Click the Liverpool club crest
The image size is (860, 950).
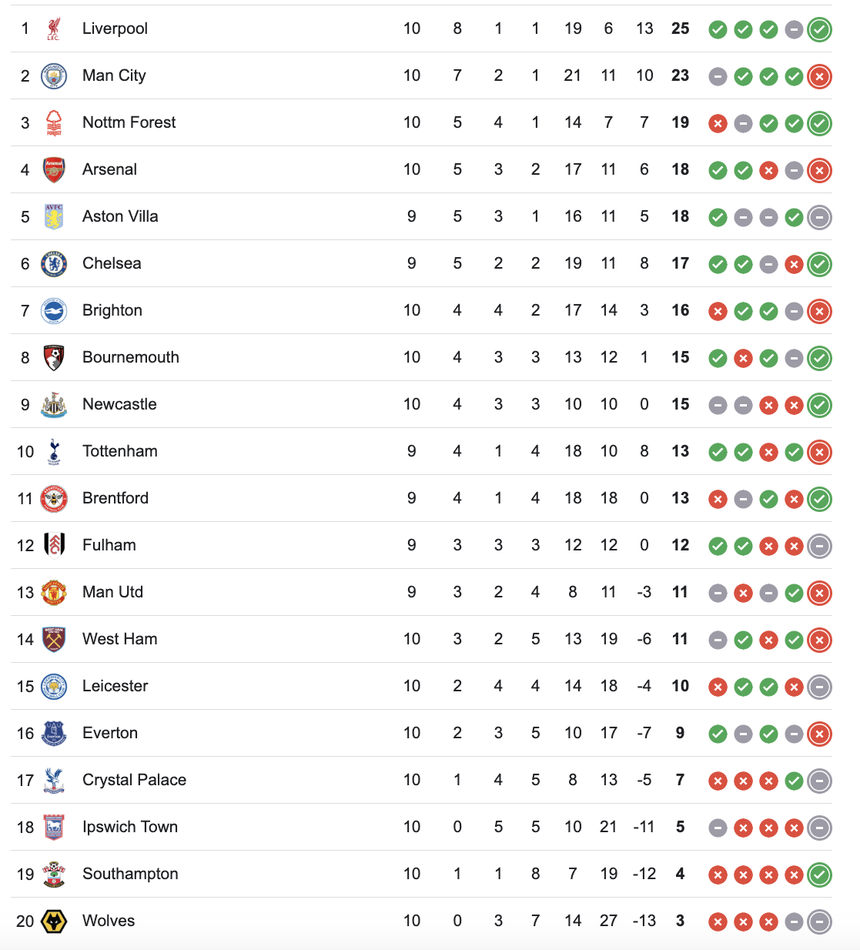[55, 29]
